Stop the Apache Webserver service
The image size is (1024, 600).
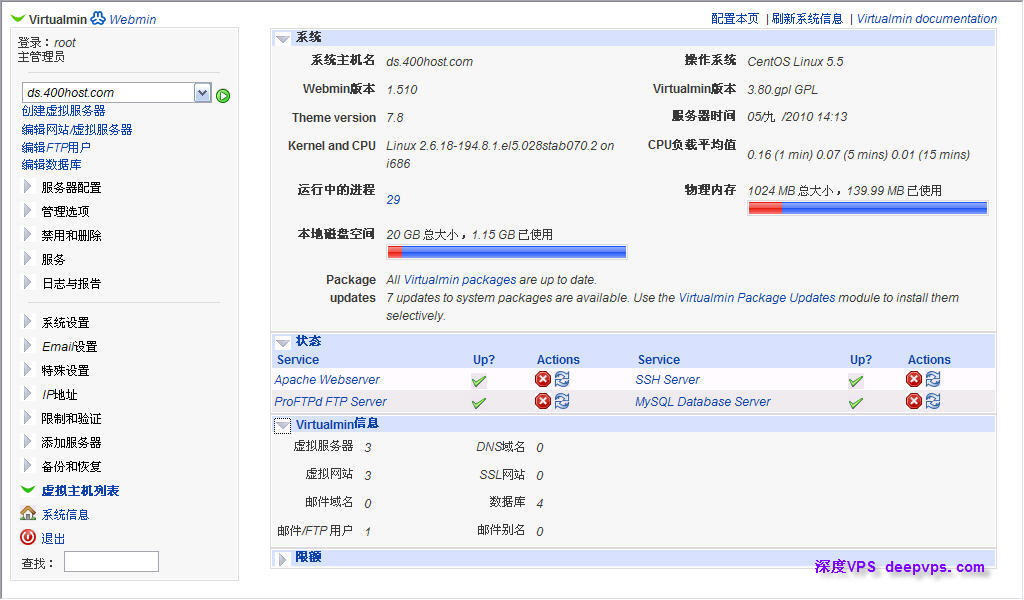[x=543, y=379]
